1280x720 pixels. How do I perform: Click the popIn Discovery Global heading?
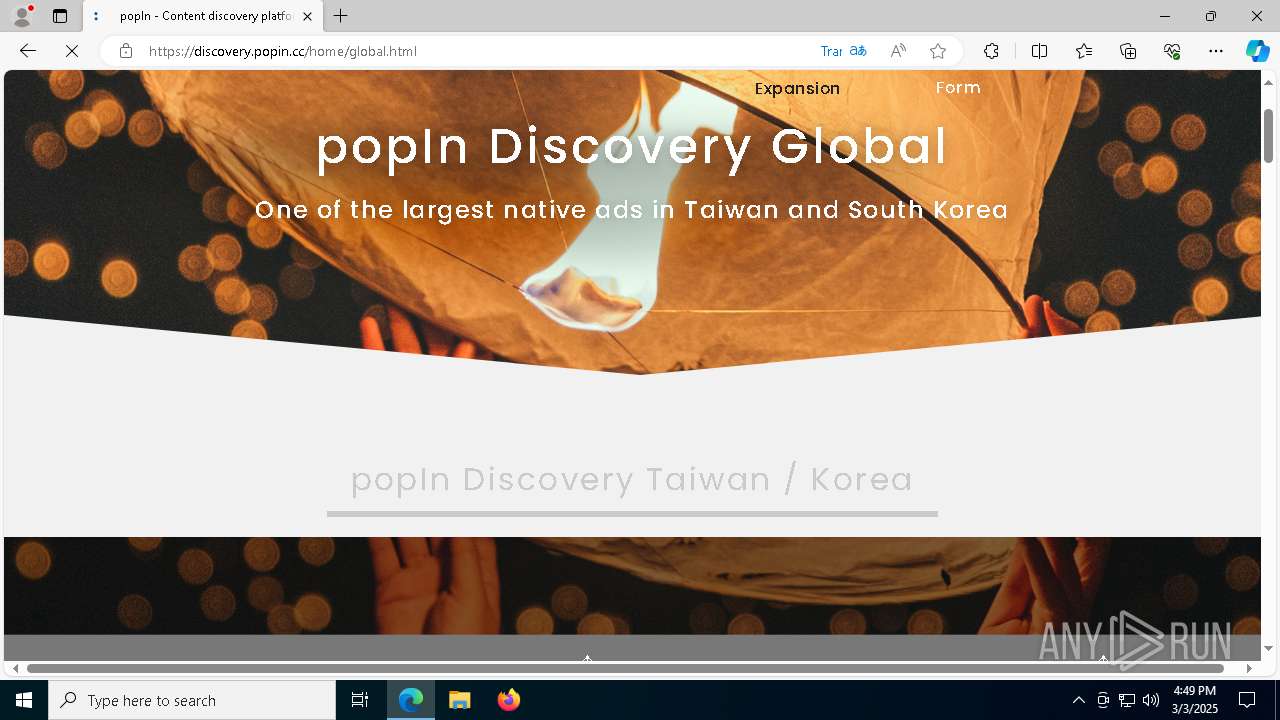(x=631, y=146)
